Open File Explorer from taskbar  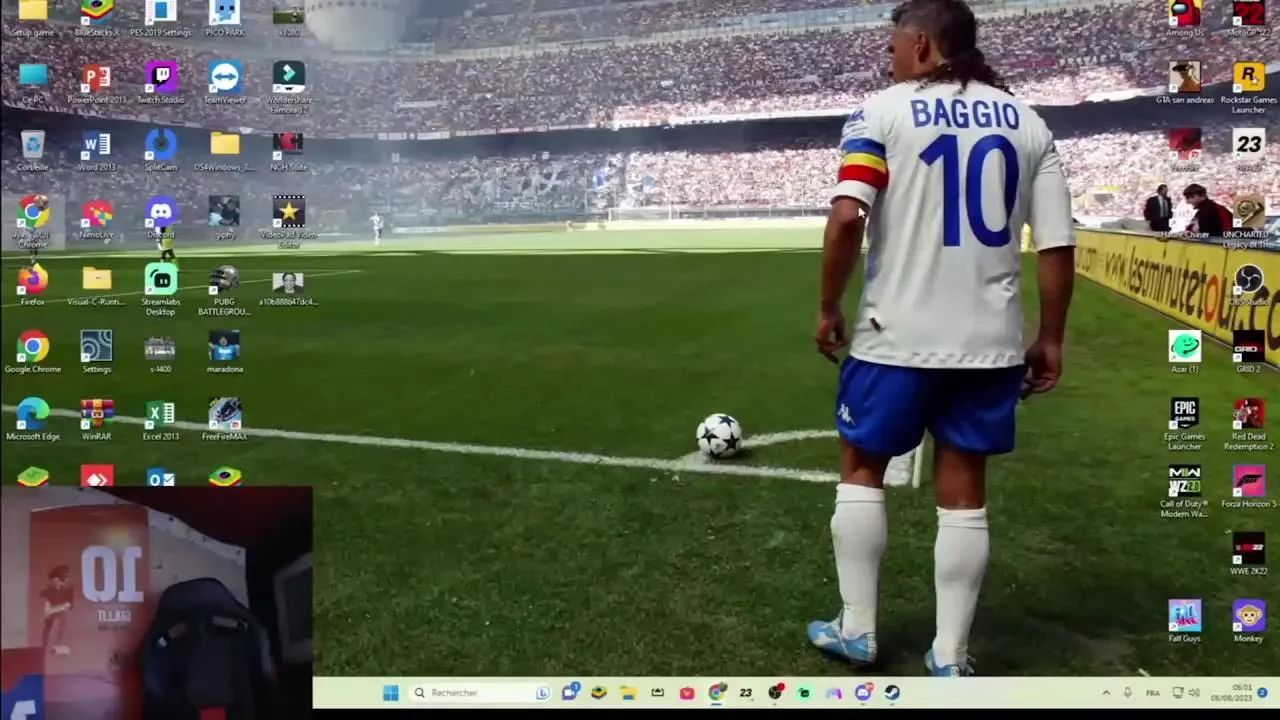pyautogui.click(x=628, y=692)
